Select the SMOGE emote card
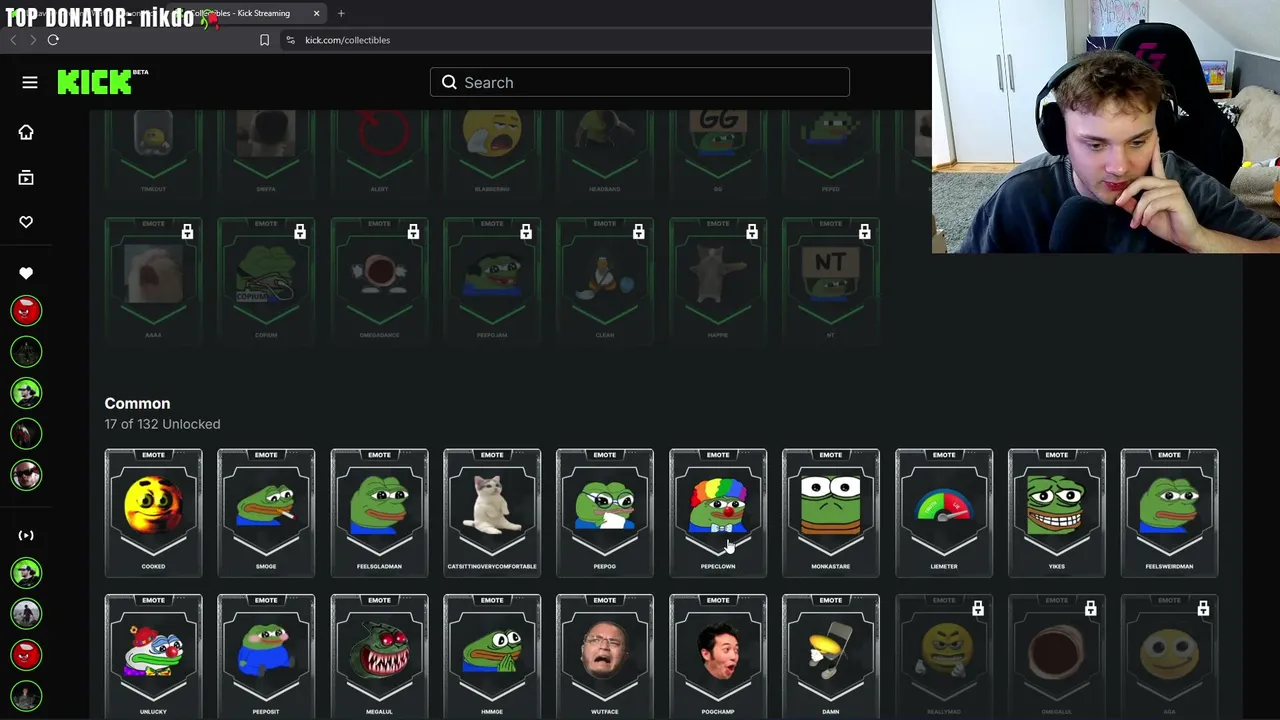 point(266,513)
